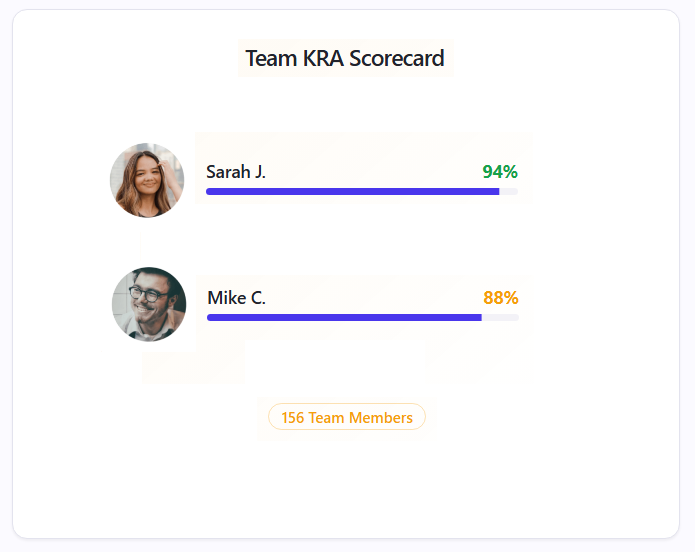Select the Sarah J. name label
The image size is (695, 552).
point(236,172)
